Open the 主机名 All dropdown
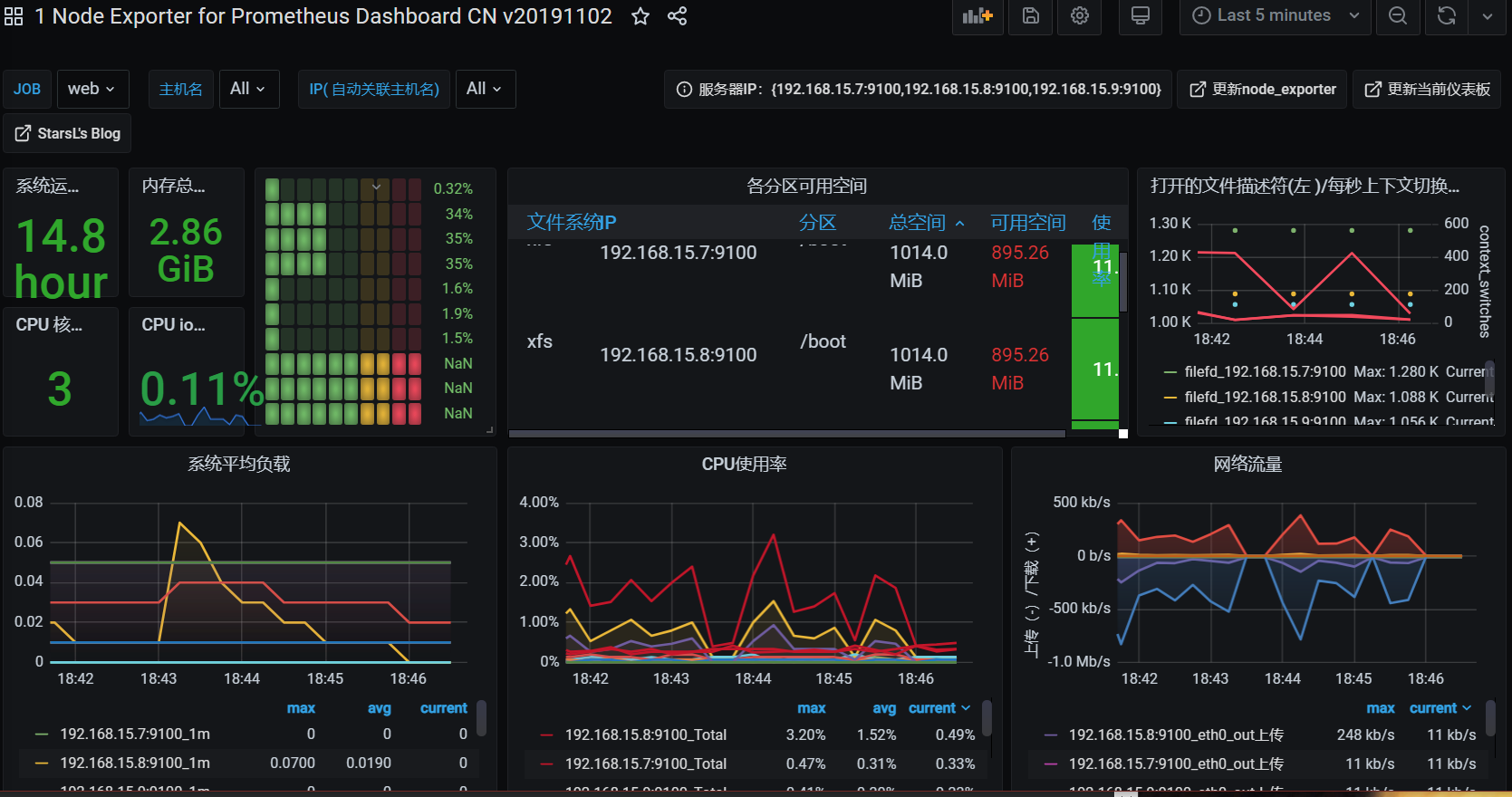Viewport: 1512px width, 797px height. (x=248, y=89)
